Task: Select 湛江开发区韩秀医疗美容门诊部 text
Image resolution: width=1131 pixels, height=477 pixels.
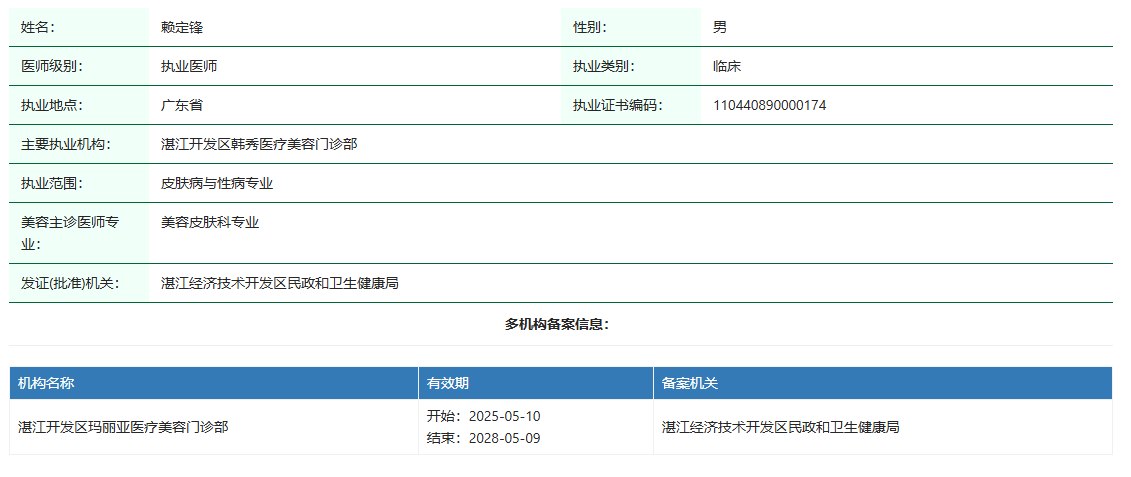Action: [x=259, y=144]
